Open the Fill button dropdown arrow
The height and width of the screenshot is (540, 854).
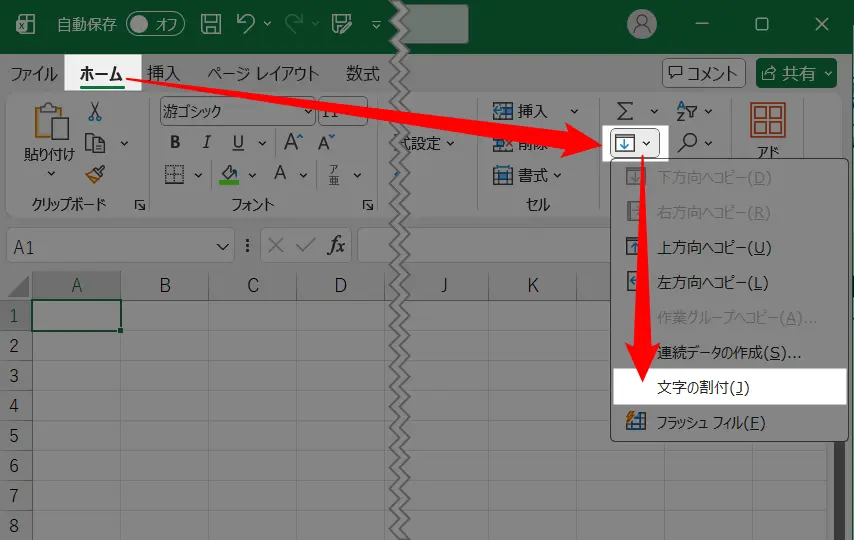(647, 143)
